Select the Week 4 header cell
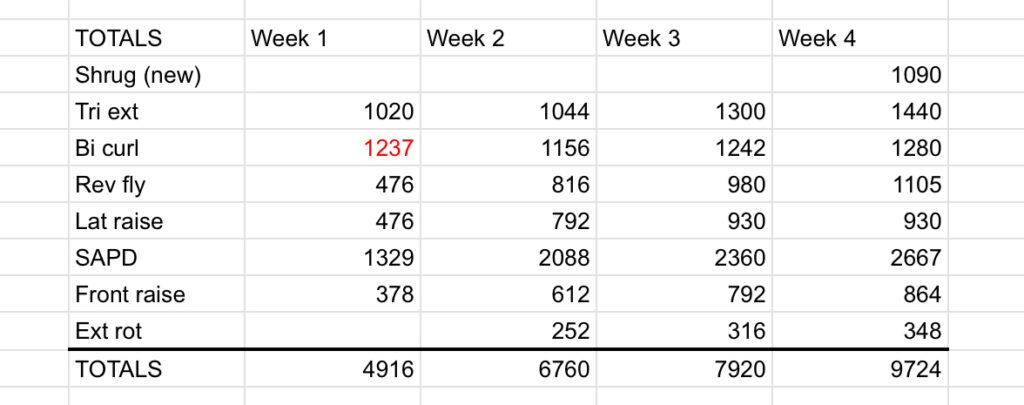The image size is (1024, 405). coord(817,39)
